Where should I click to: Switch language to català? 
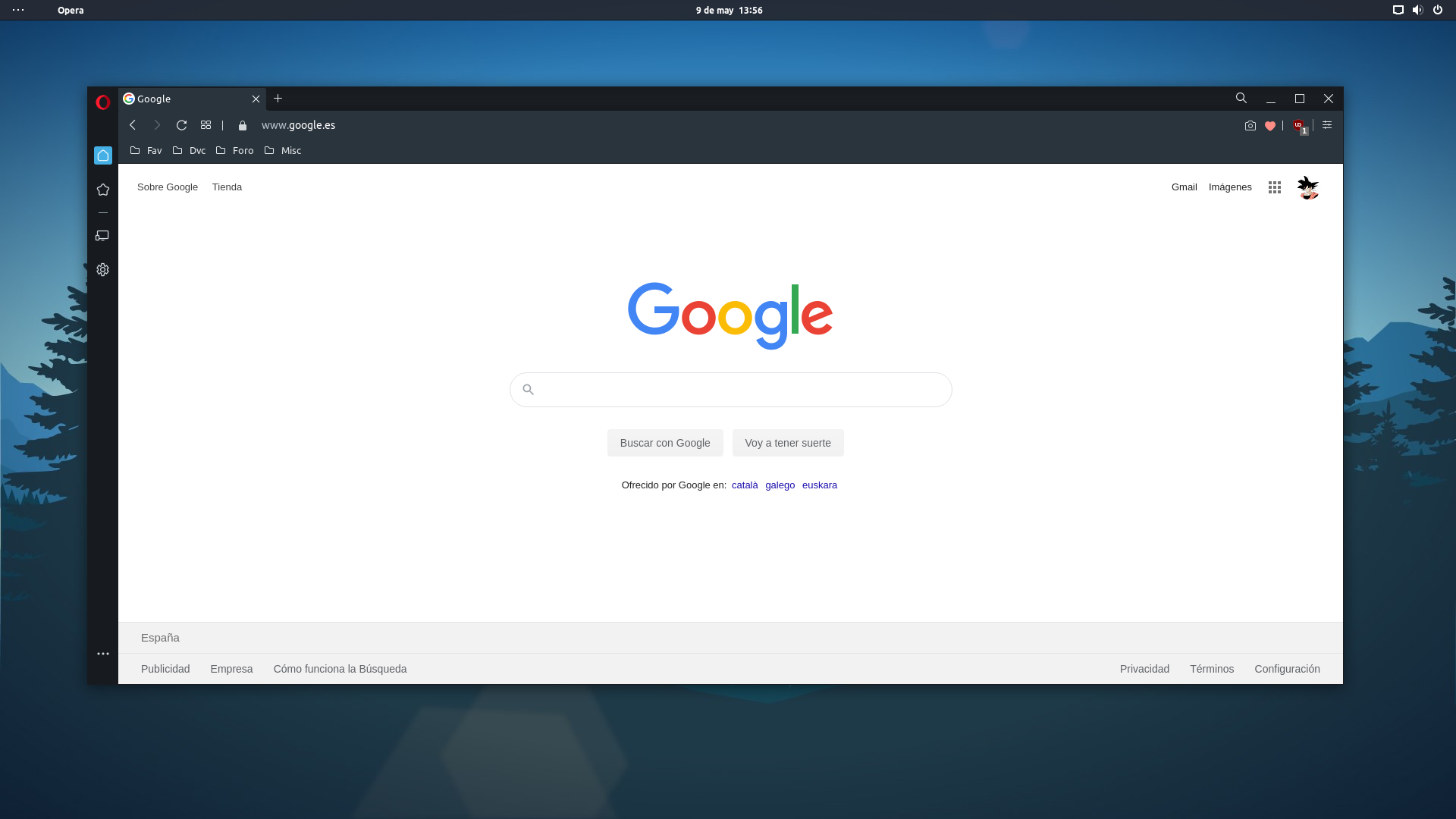(745, 485)
